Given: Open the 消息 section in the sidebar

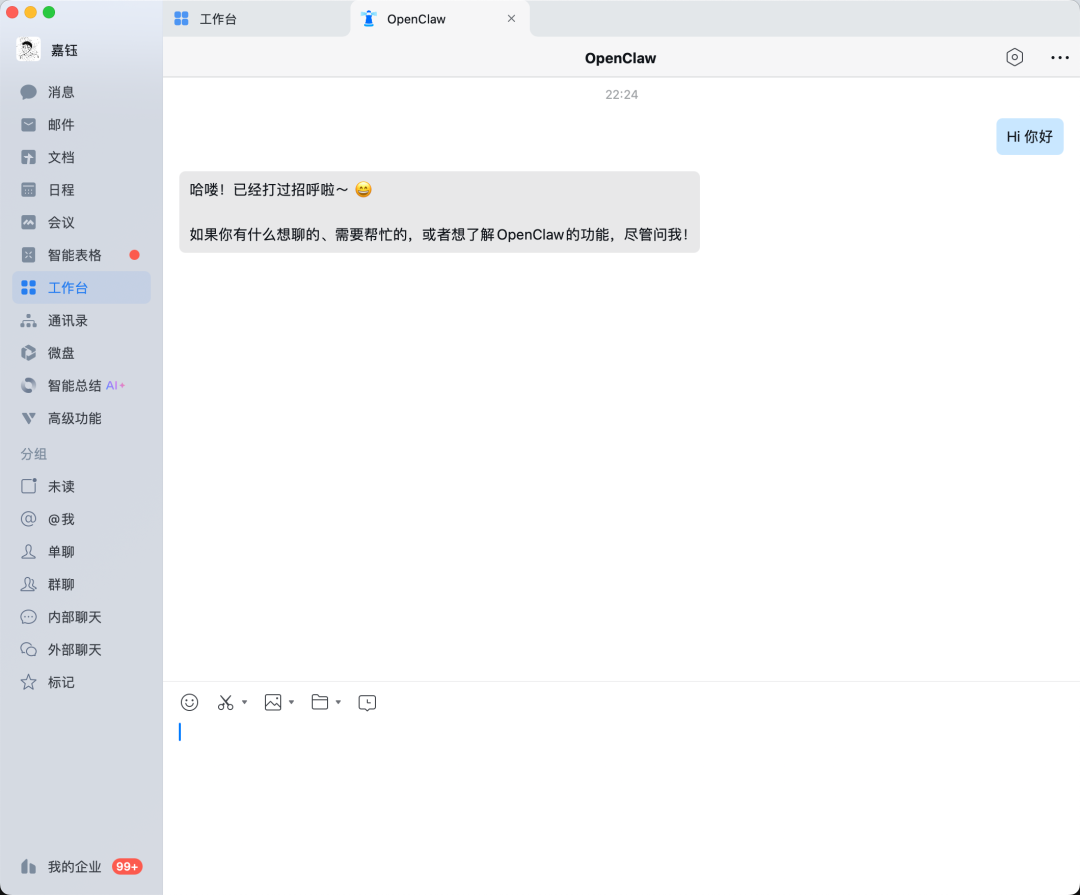Looking at the screenshot, I should click(x=60, y=91).
